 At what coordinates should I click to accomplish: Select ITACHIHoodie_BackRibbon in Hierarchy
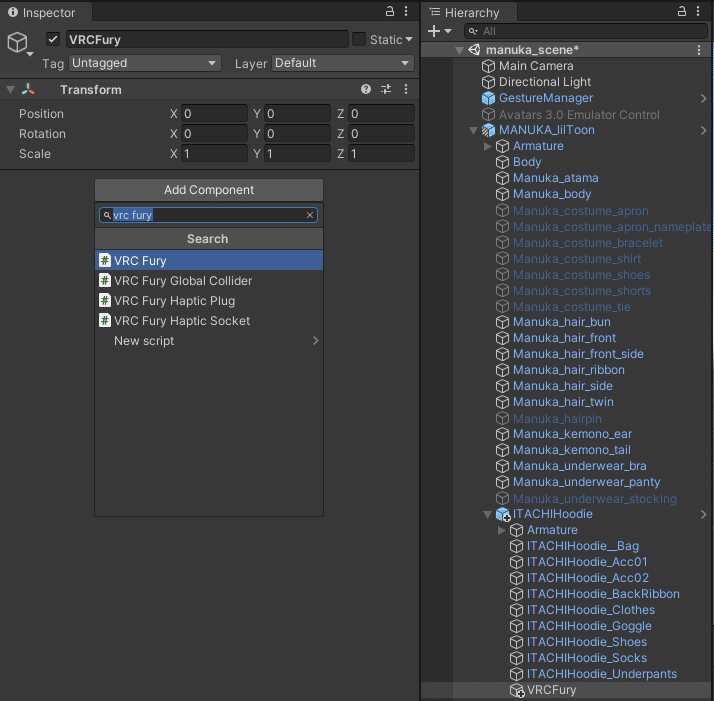point(603,594)
